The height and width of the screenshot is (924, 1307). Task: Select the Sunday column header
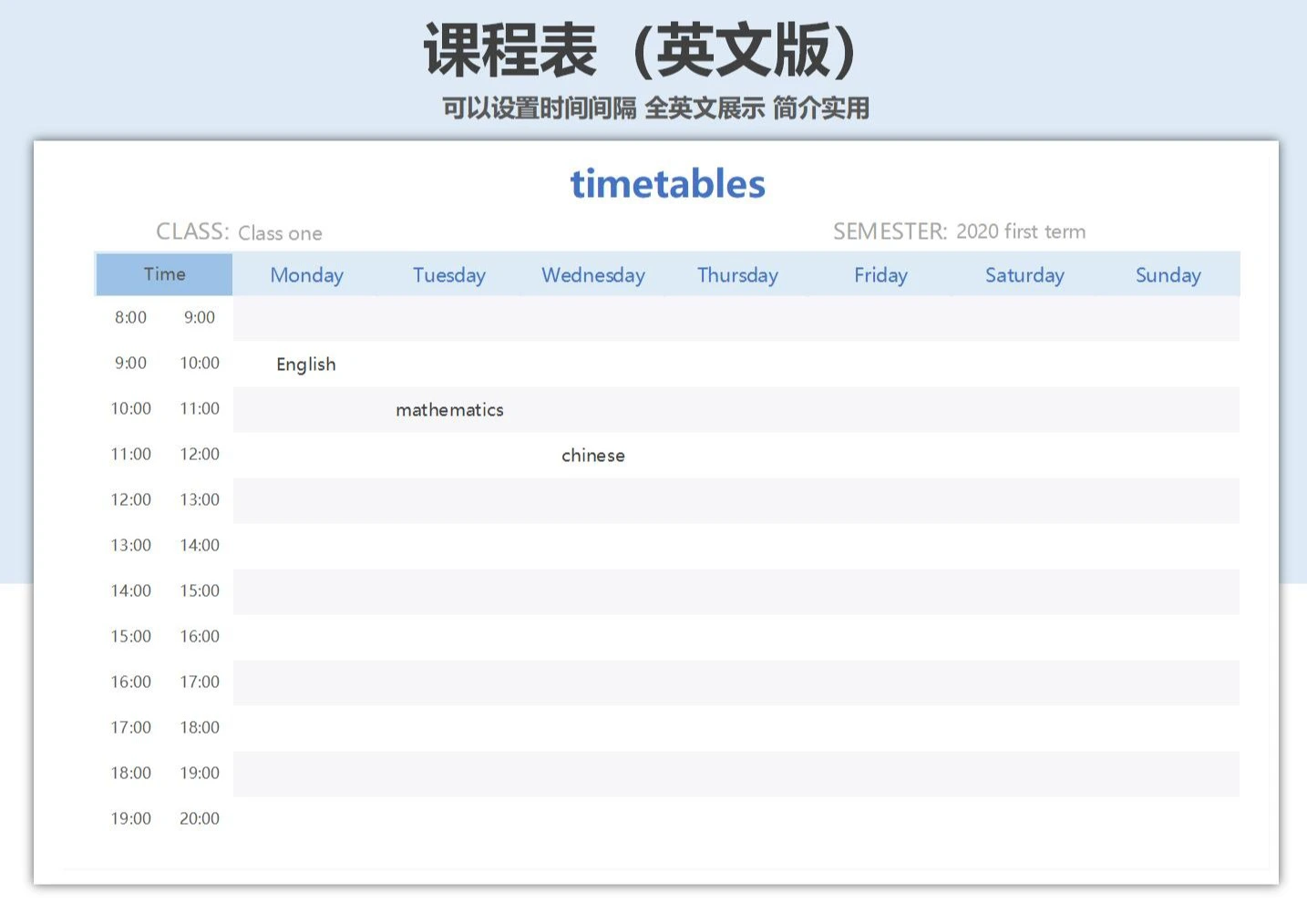(1168, 274)
